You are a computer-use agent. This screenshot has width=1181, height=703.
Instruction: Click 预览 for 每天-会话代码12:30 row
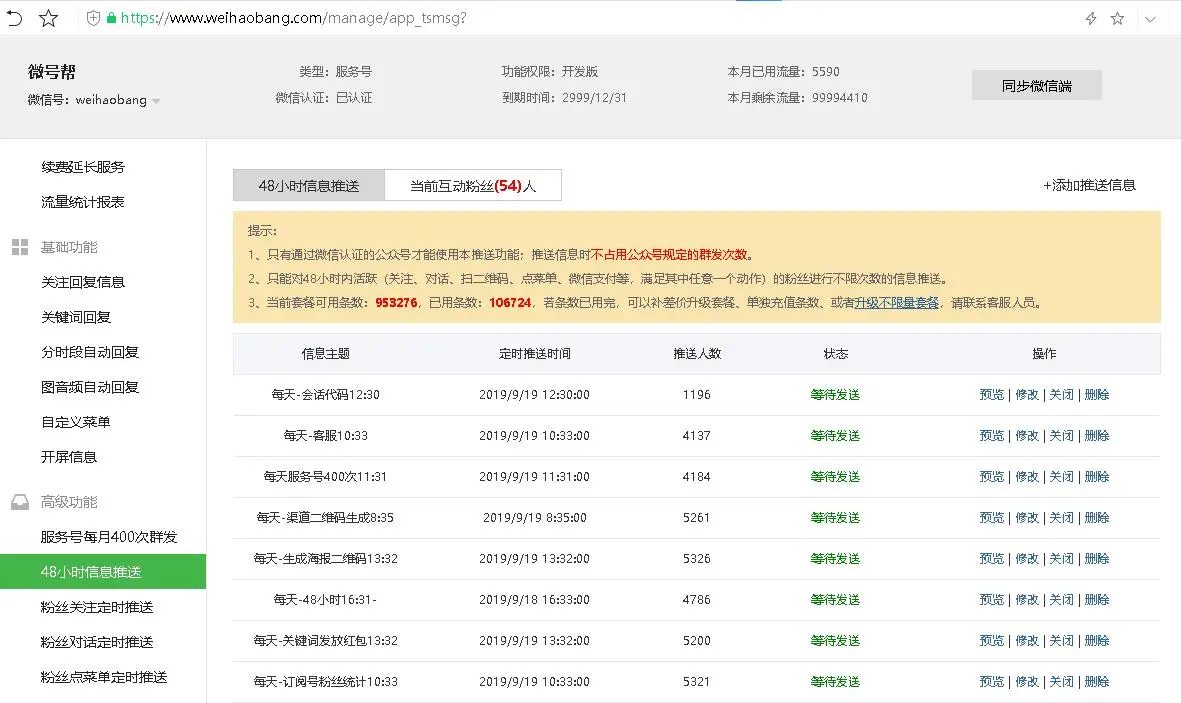(991, 394)
